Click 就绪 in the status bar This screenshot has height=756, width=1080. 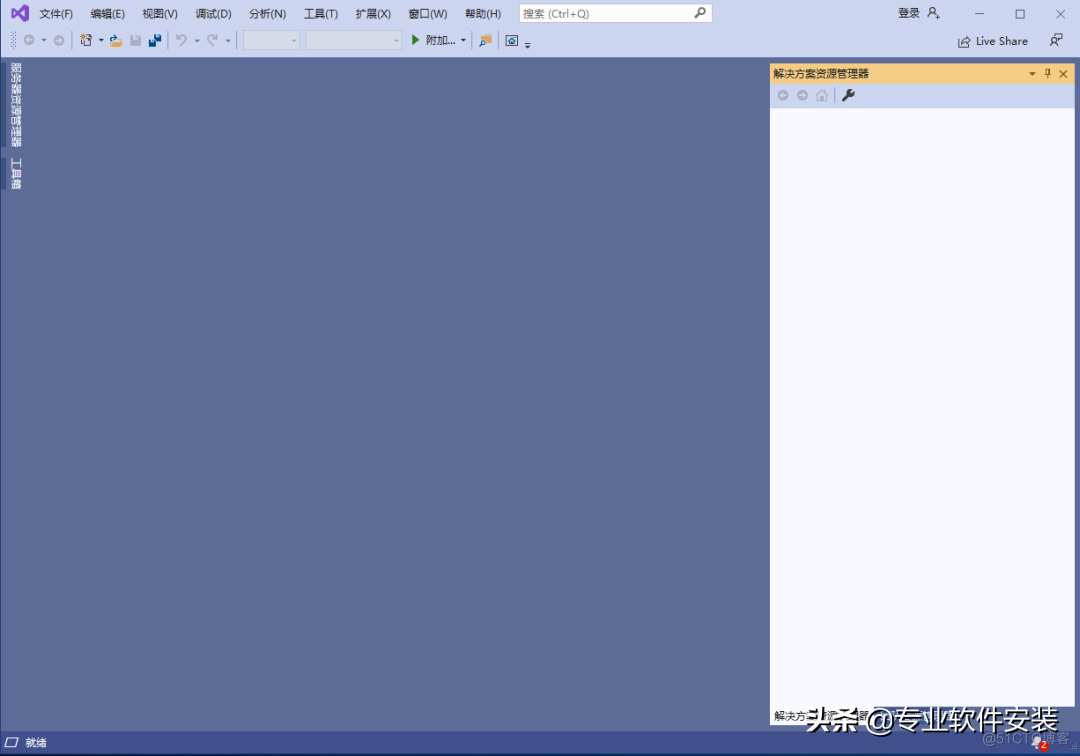(x=35, y=743)
